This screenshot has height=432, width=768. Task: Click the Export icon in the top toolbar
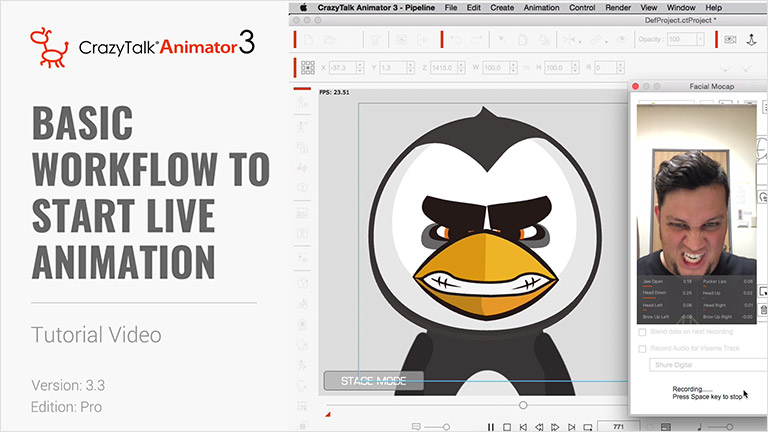(x=422, y=40)
